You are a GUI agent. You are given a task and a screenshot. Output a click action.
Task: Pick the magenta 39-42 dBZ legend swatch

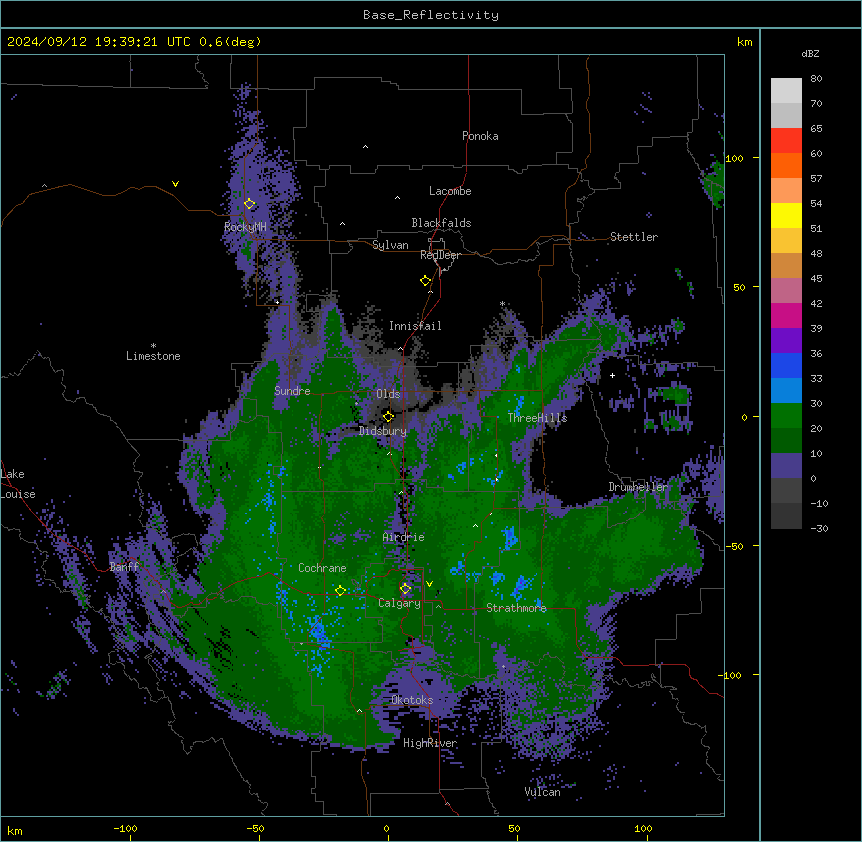pos(786,315)
